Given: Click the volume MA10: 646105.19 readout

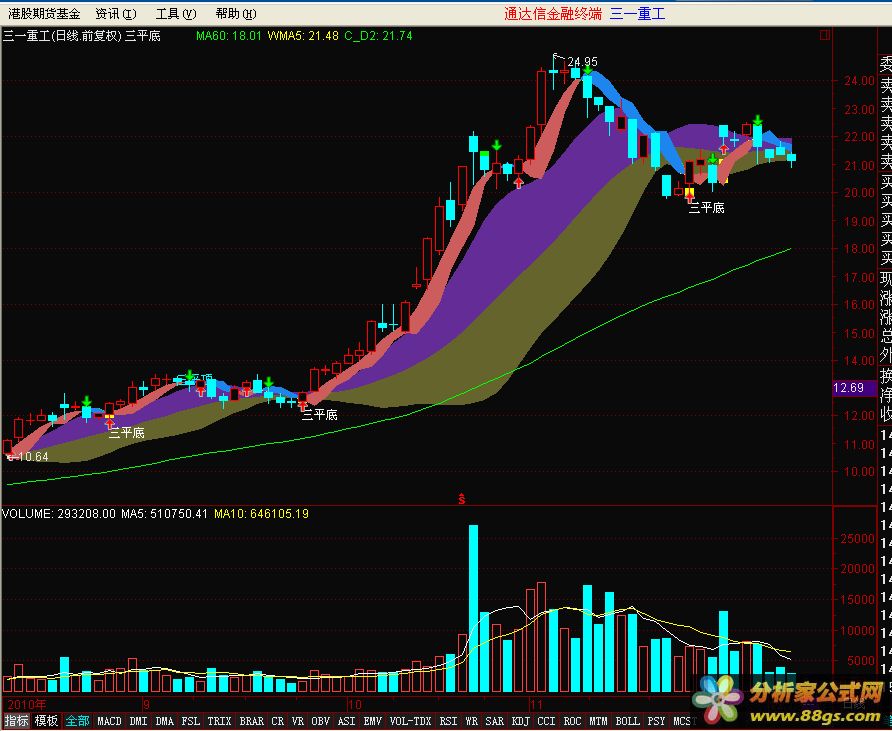Looking at the screenshot, I should point(261,514).
